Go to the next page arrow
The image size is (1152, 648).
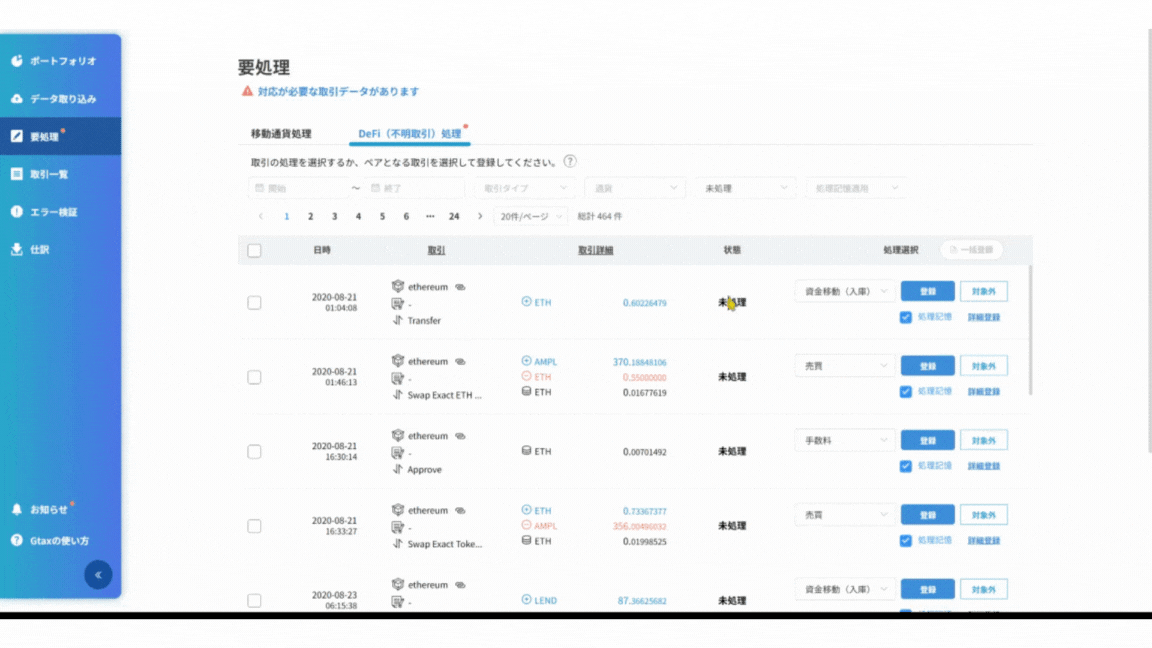[480, 216]
